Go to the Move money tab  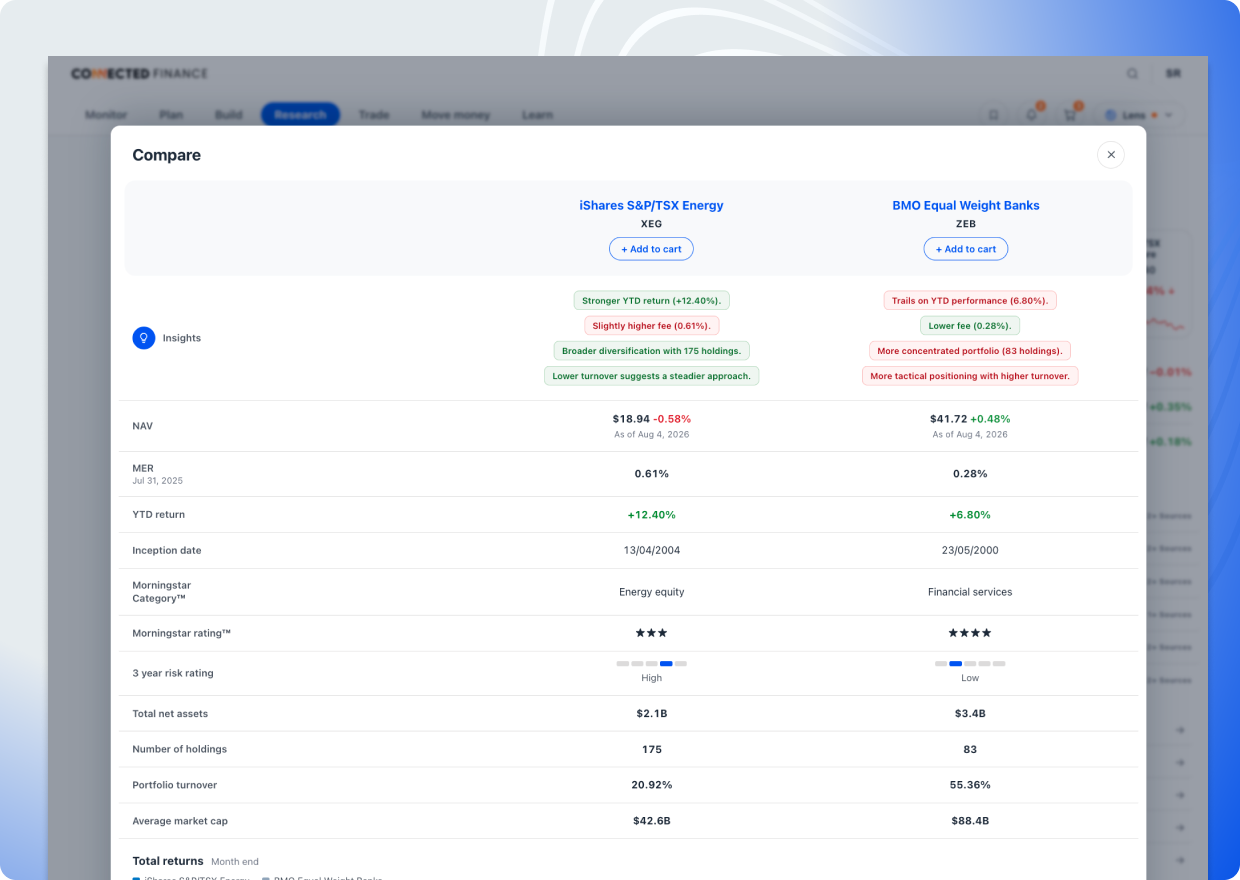pyautogui.click(x=456, y=115)
